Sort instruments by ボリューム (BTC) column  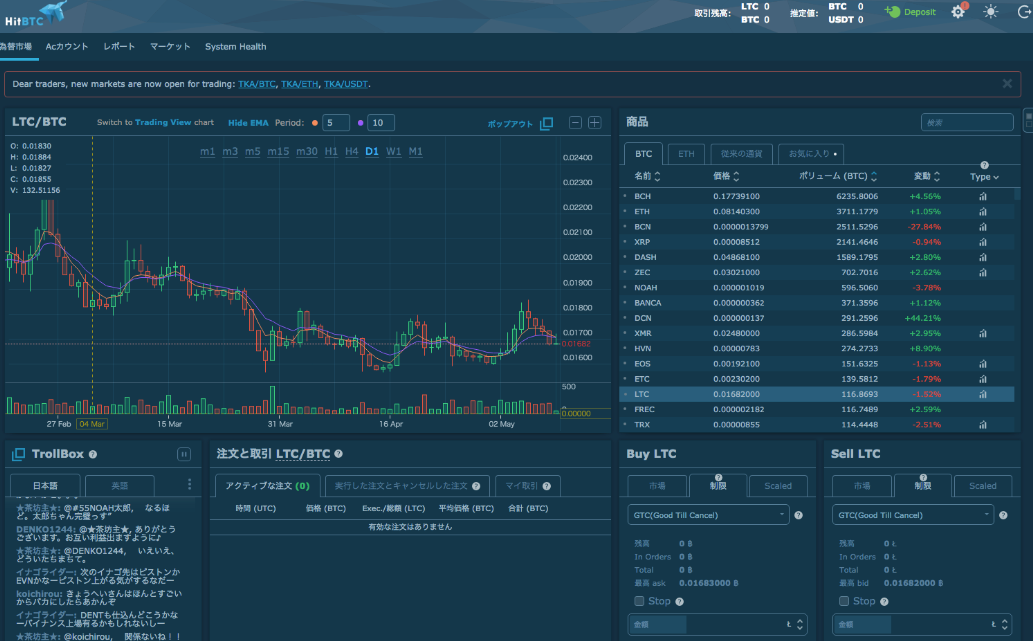(838, 177)
